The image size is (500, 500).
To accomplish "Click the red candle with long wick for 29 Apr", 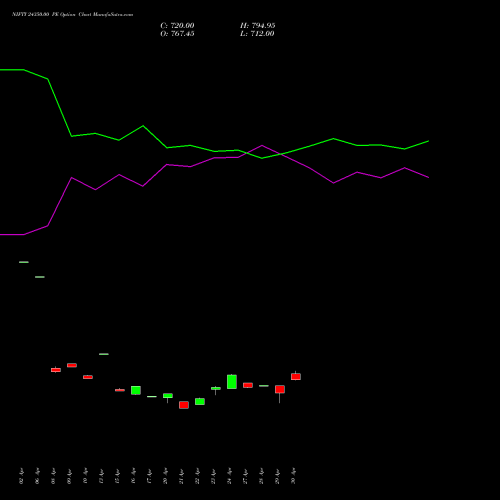I will pyautogui.click(x=280, y=389).
